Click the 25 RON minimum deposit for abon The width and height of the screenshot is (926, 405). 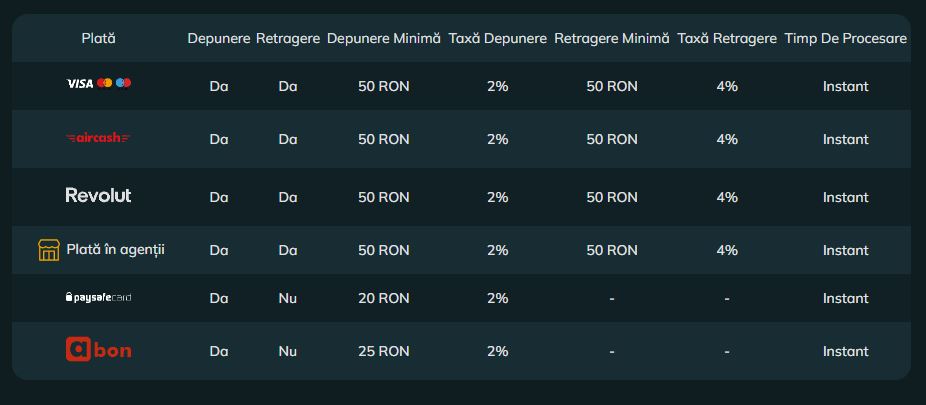tap(383, 351)
